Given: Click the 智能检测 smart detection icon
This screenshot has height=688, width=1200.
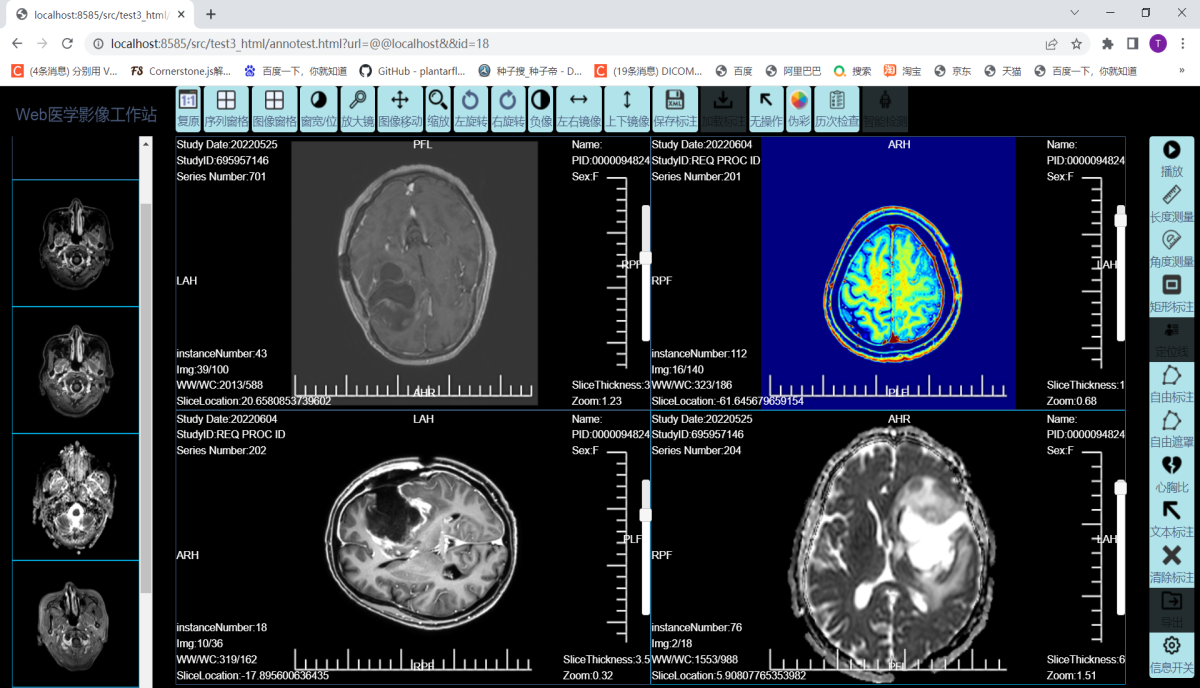Looking at the screenshot, I should pos(885,109).
